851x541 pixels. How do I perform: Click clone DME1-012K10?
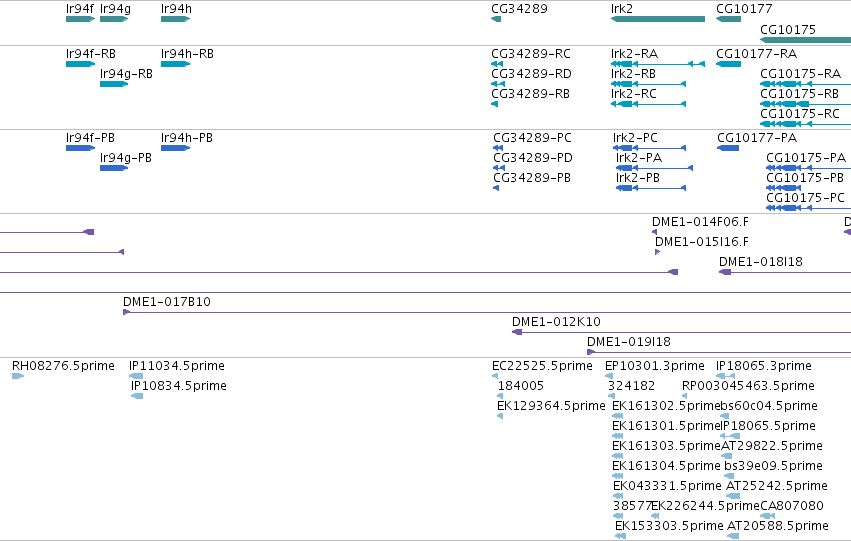coord(556,322)
